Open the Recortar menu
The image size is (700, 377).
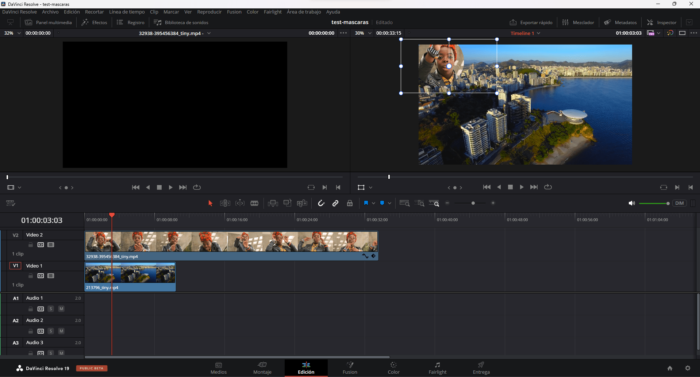94,12
